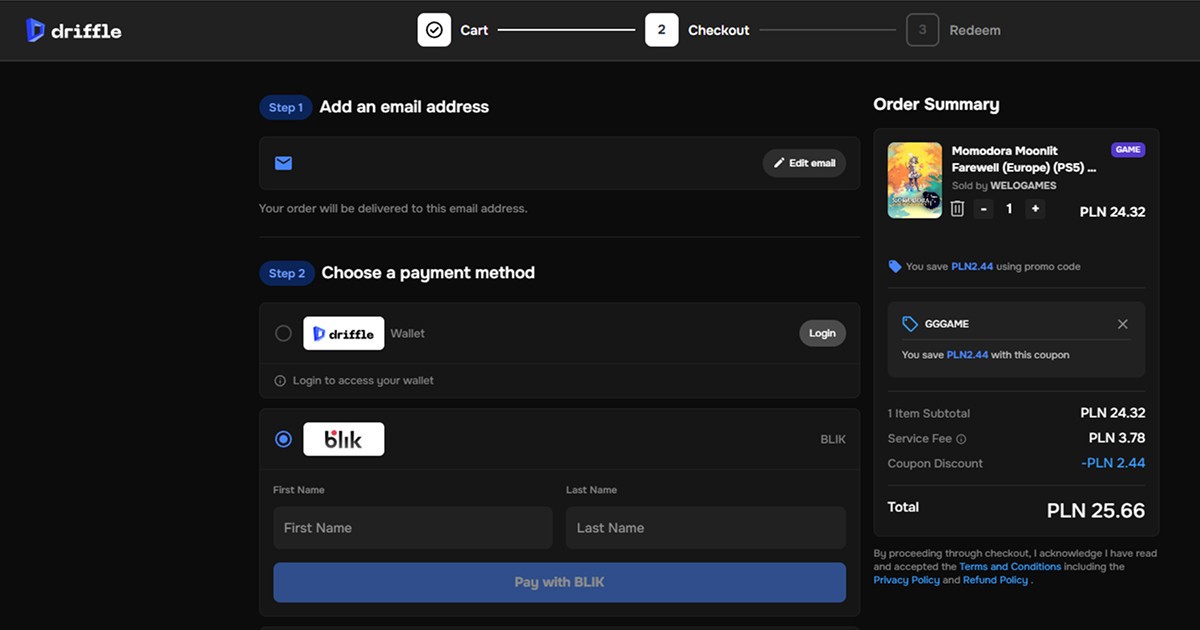Click the 'Choose a payment method' heading
This screenshot has width=1200, height=630.
coord(428,273)
